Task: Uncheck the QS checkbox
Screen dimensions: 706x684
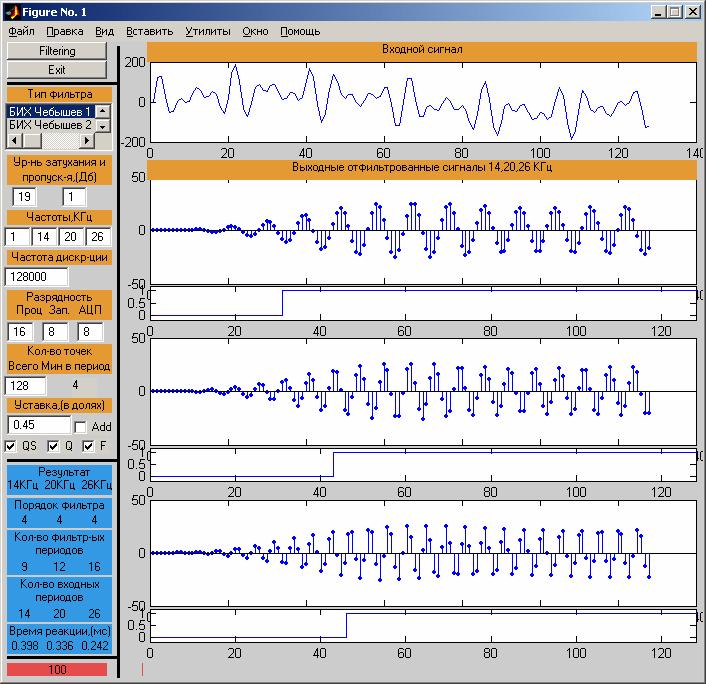Action: (11, 446)
